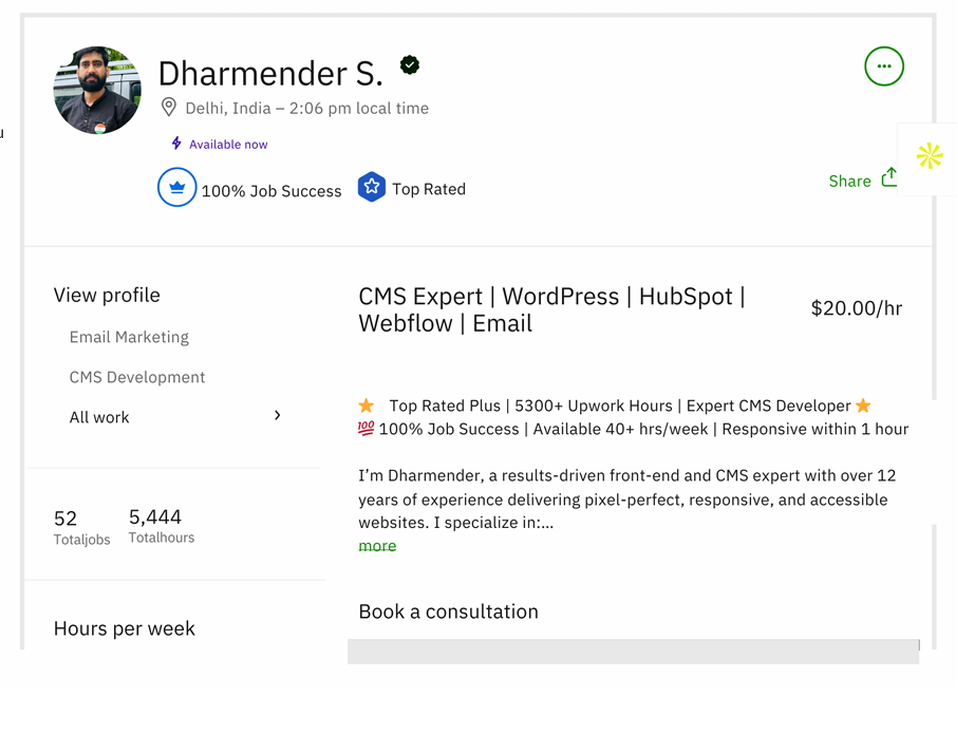Expand All work with the chevron arrow
Image resolution: width=958 pixels, height=741 pixels.
tap(277, 415)
